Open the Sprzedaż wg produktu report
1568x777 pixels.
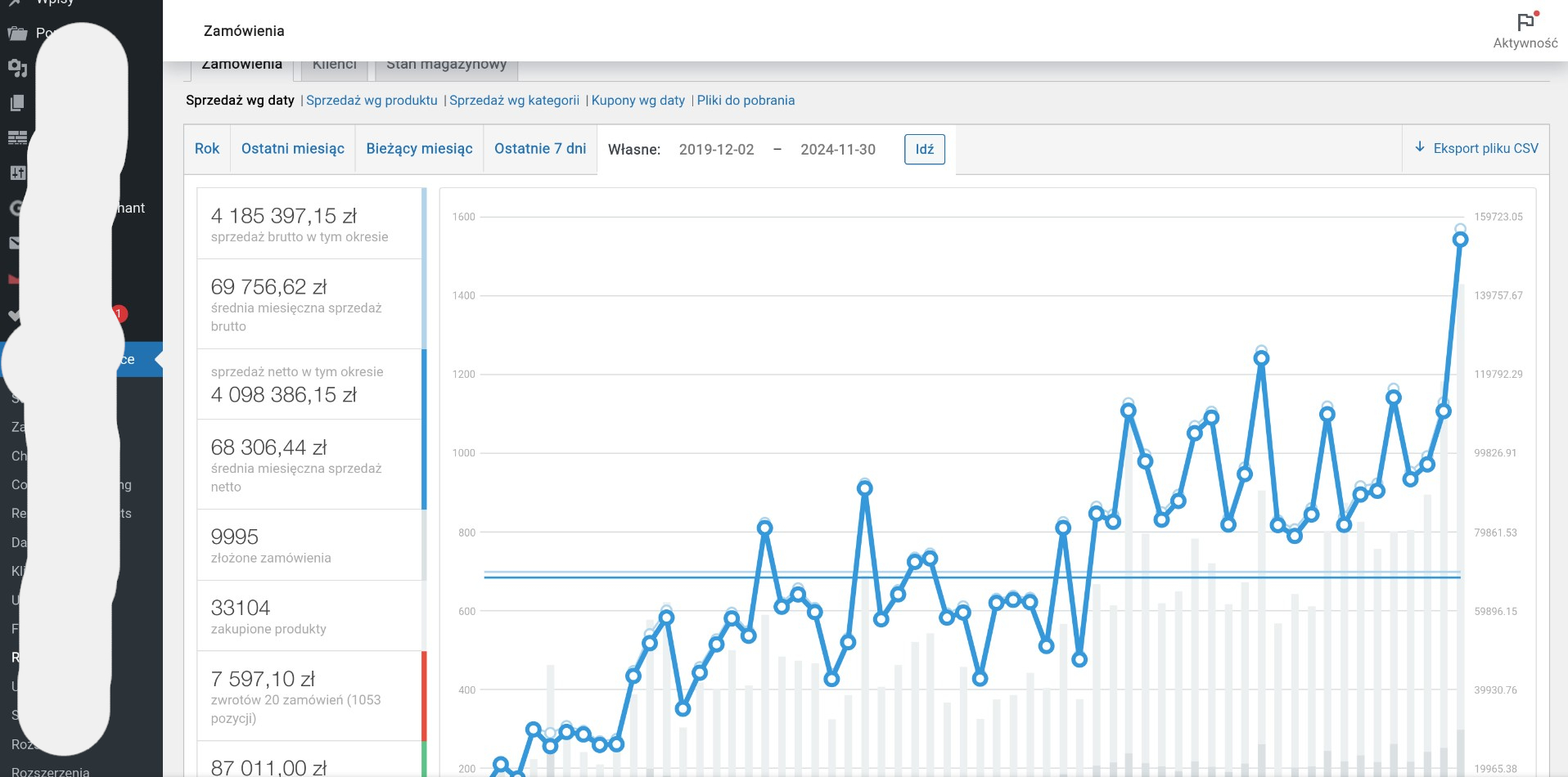tap(372, 101)
